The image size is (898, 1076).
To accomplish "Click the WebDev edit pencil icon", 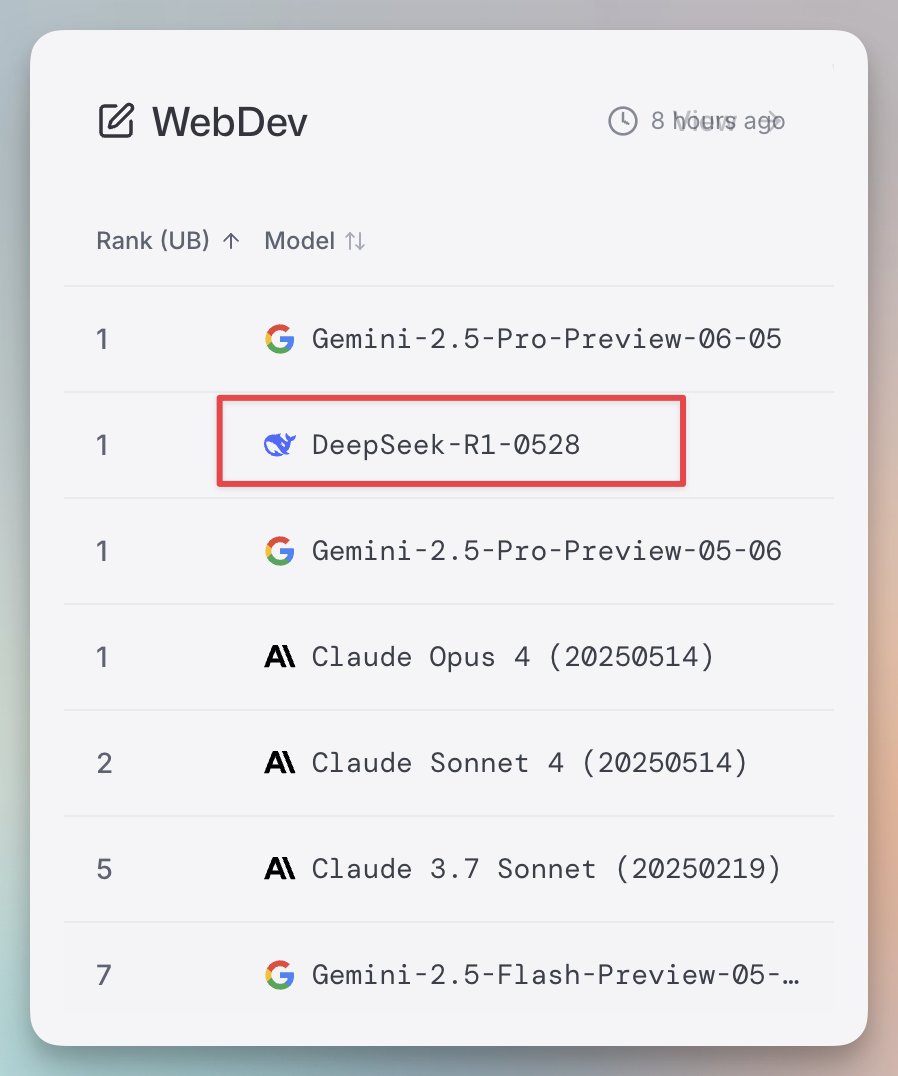I will click(116, 121).
